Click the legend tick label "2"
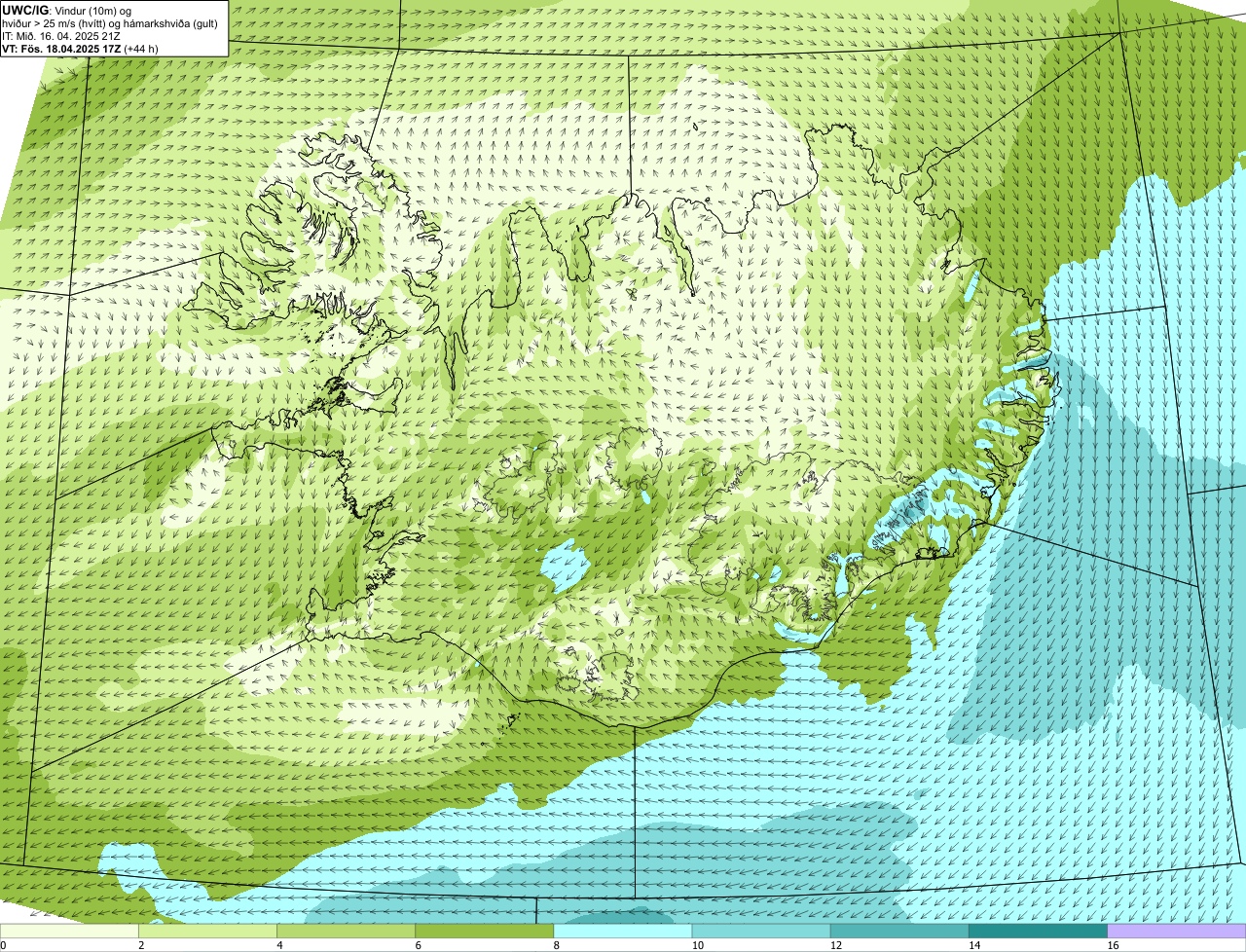The height and width of the screenshot is (952, 1246). pyautogui.click(x=141, y=945)
